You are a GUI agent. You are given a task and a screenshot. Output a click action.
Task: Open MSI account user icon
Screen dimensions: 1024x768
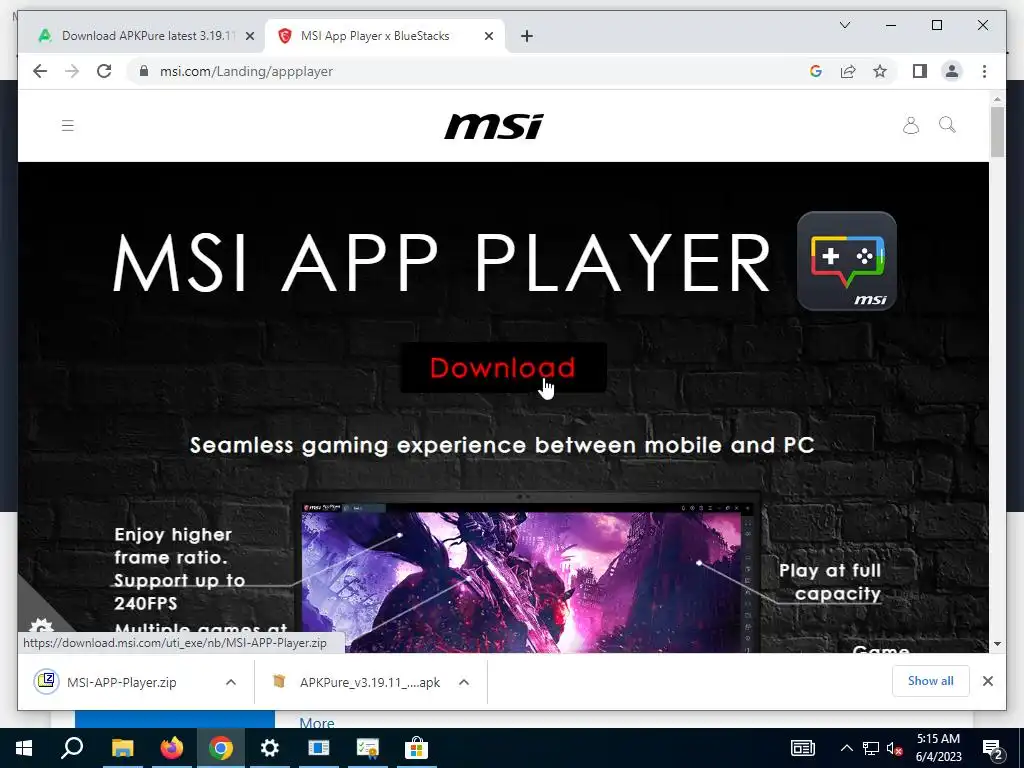(911, 125)
